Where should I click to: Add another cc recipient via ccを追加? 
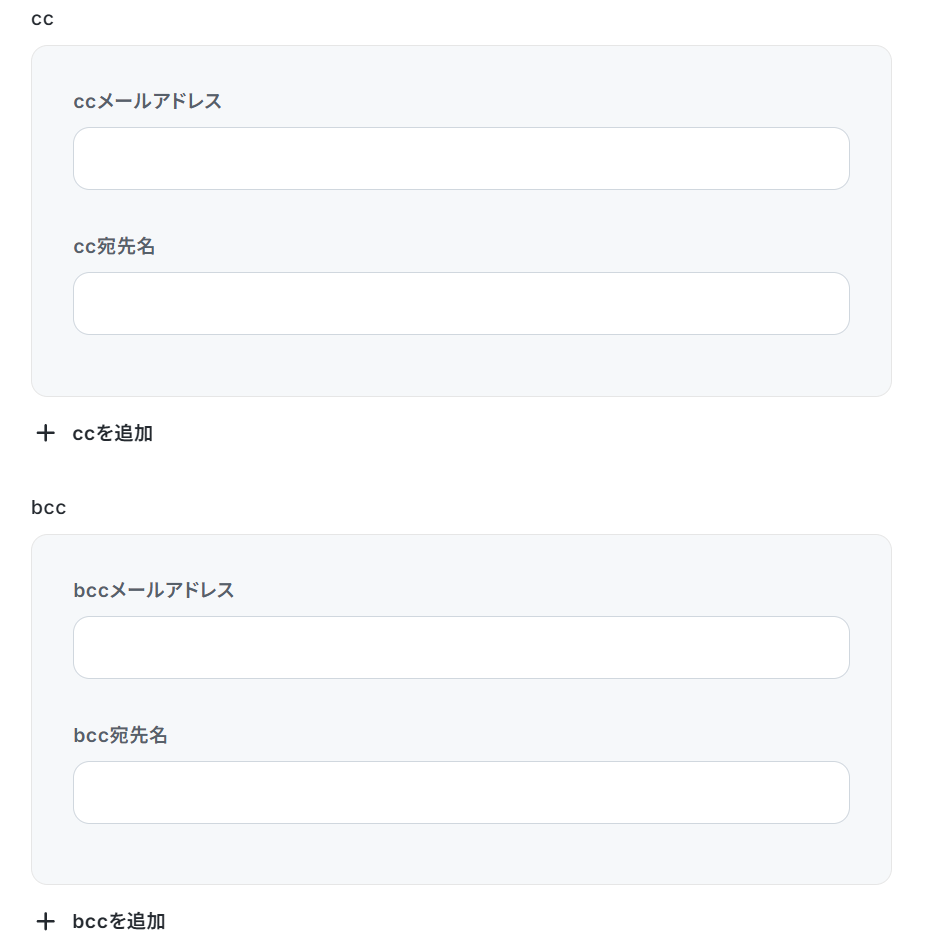point(95,433)
